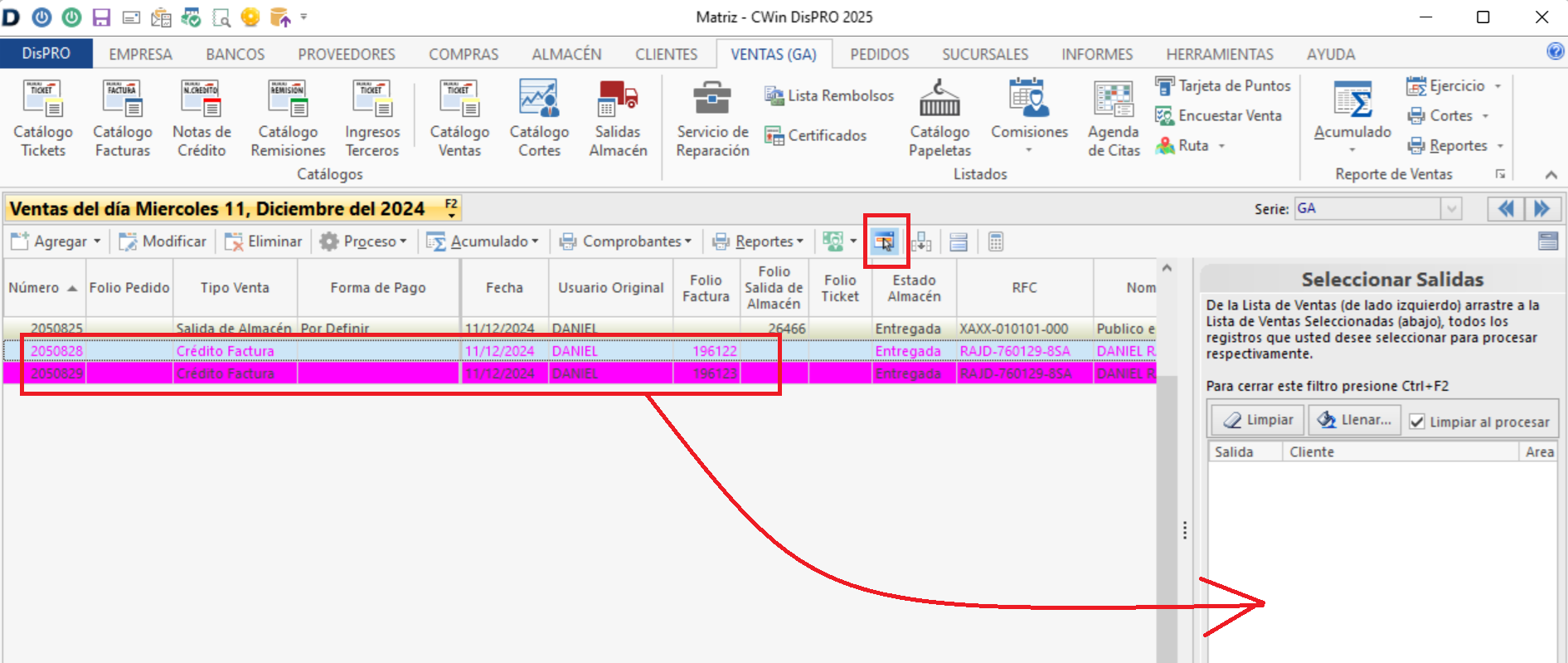Select the sale row 2050829
1568x663 pixels.
(x=57, y=373)
